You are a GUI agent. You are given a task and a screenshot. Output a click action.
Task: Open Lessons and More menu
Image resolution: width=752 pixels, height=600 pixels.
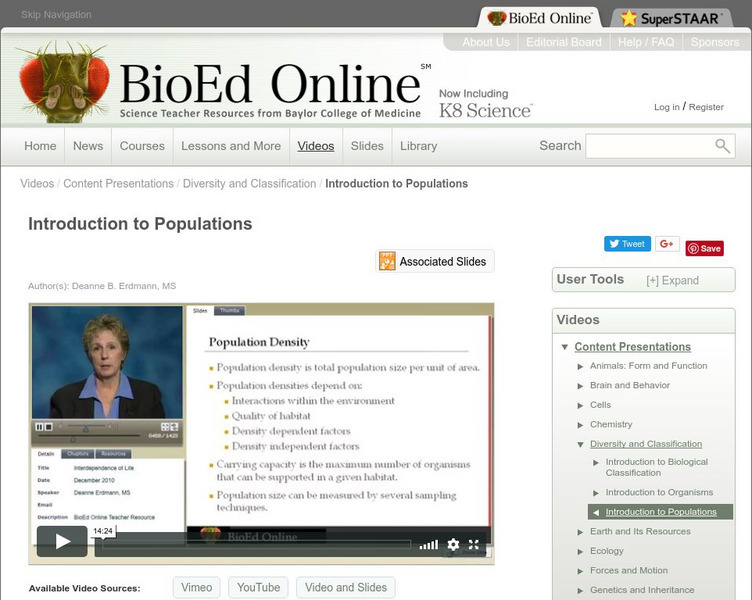(231, 146)
